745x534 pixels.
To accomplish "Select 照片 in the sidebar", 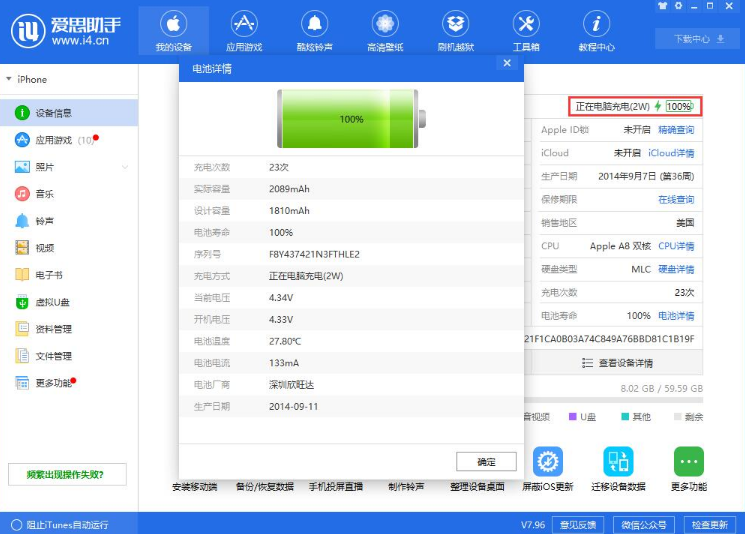I will coord(69,167).
